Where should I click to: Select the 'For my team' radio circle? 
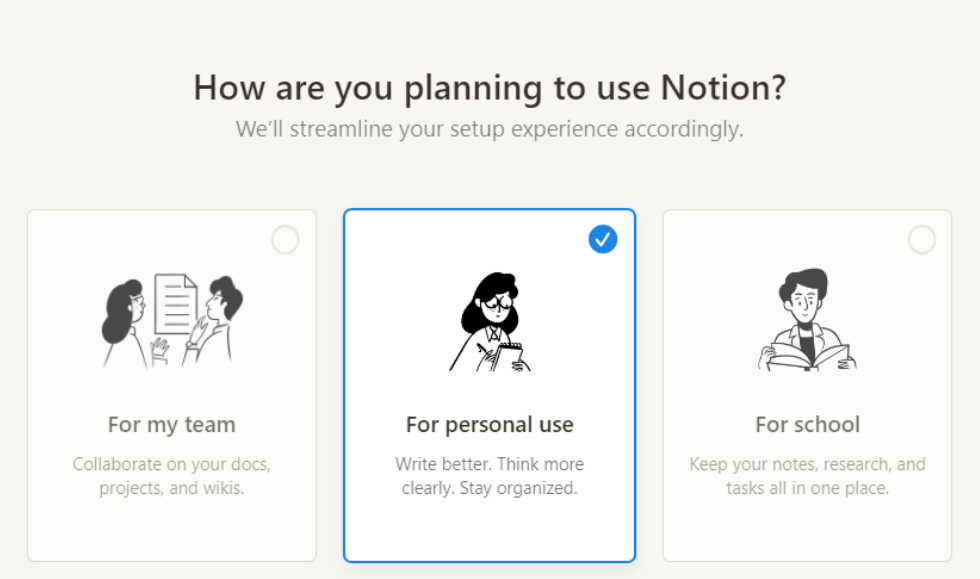(285, 239)
